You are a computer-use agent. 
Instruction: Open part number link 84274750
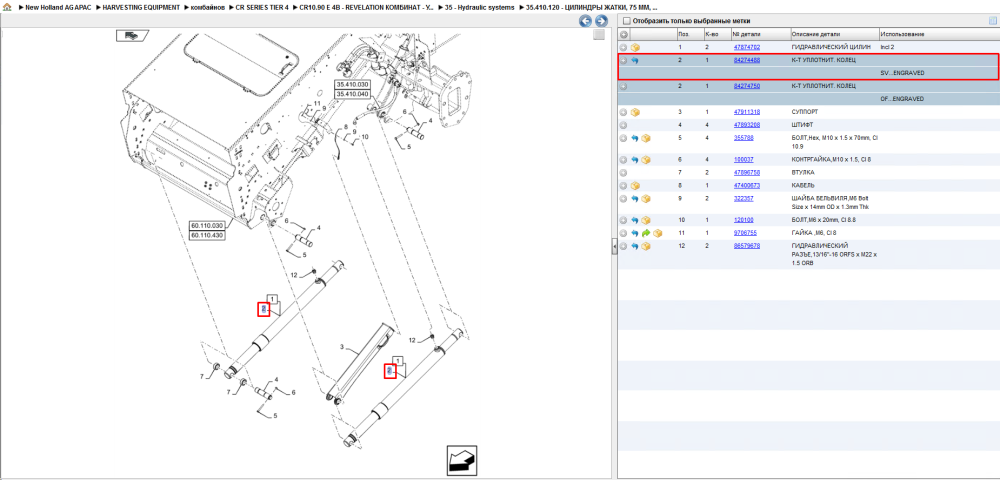pyautogui.click(x=746, y=86)
